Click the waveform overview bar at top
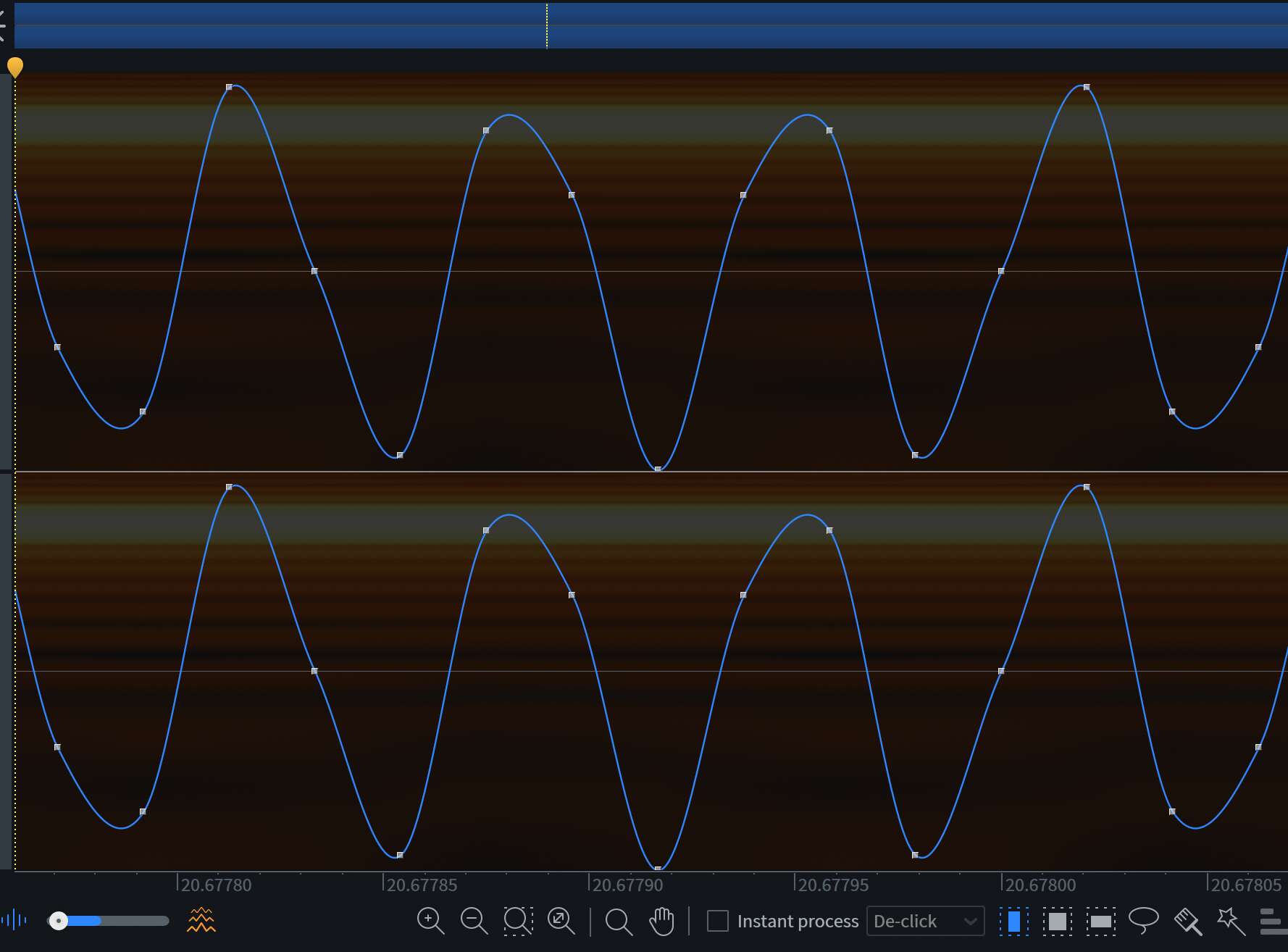Image resolution: width=1288 pixels, height=952 pixels. pos(651,25)
